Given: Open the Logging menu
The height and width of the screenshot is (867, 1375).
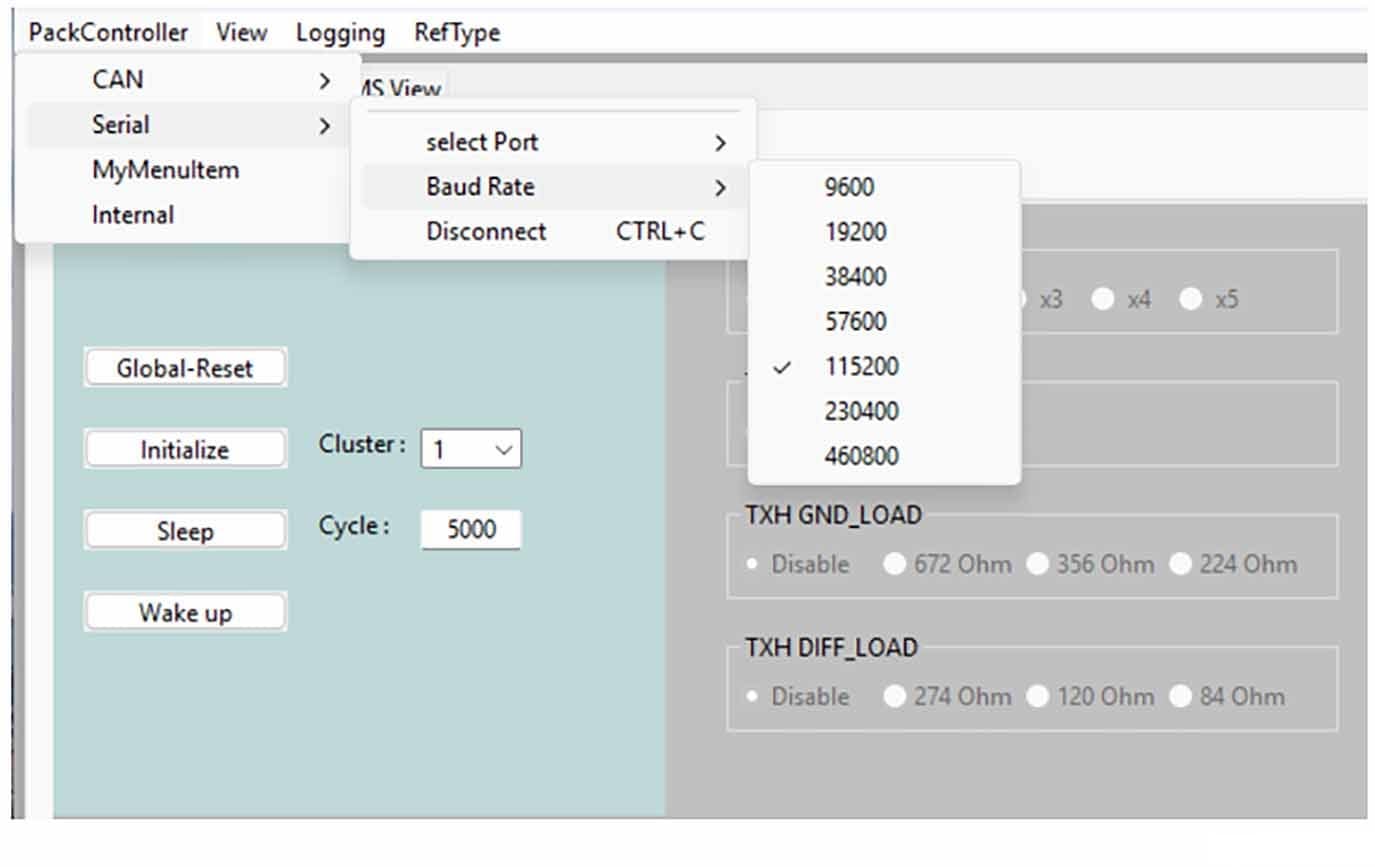Looking at the screenshot, I should 340,33.
